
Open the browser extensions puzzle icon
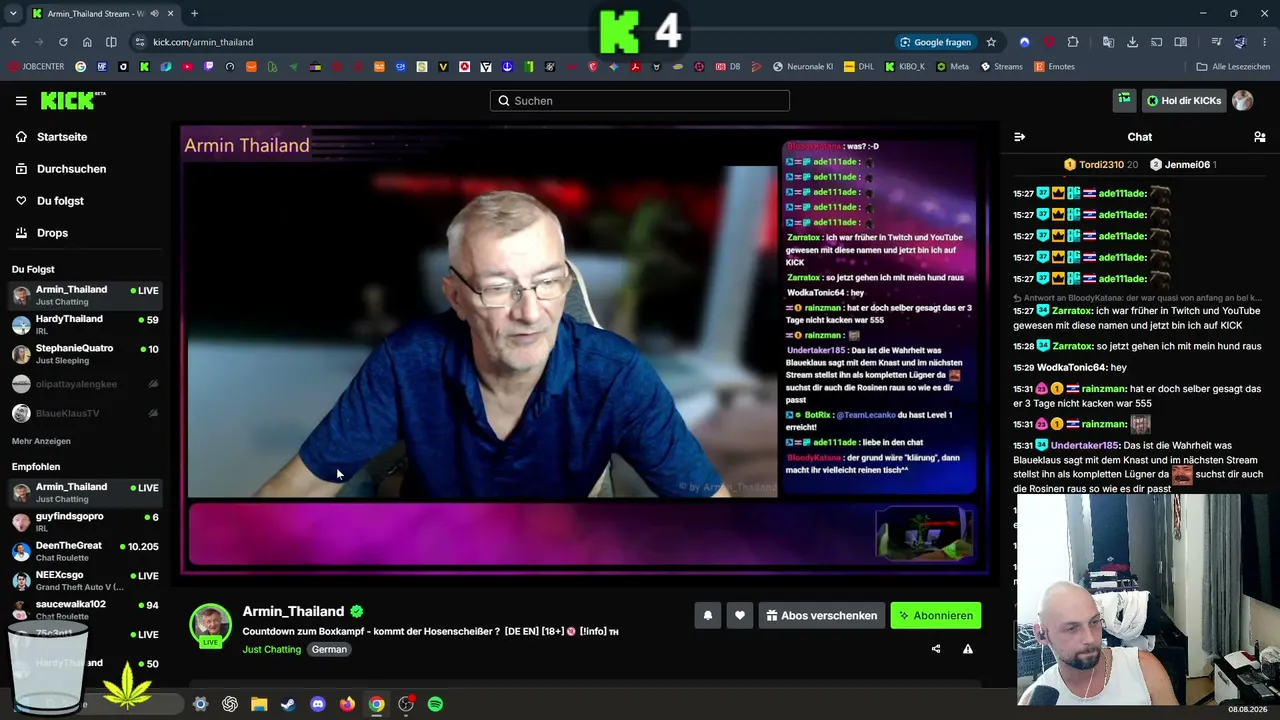pyautogui.click(x=1073, y=42)
